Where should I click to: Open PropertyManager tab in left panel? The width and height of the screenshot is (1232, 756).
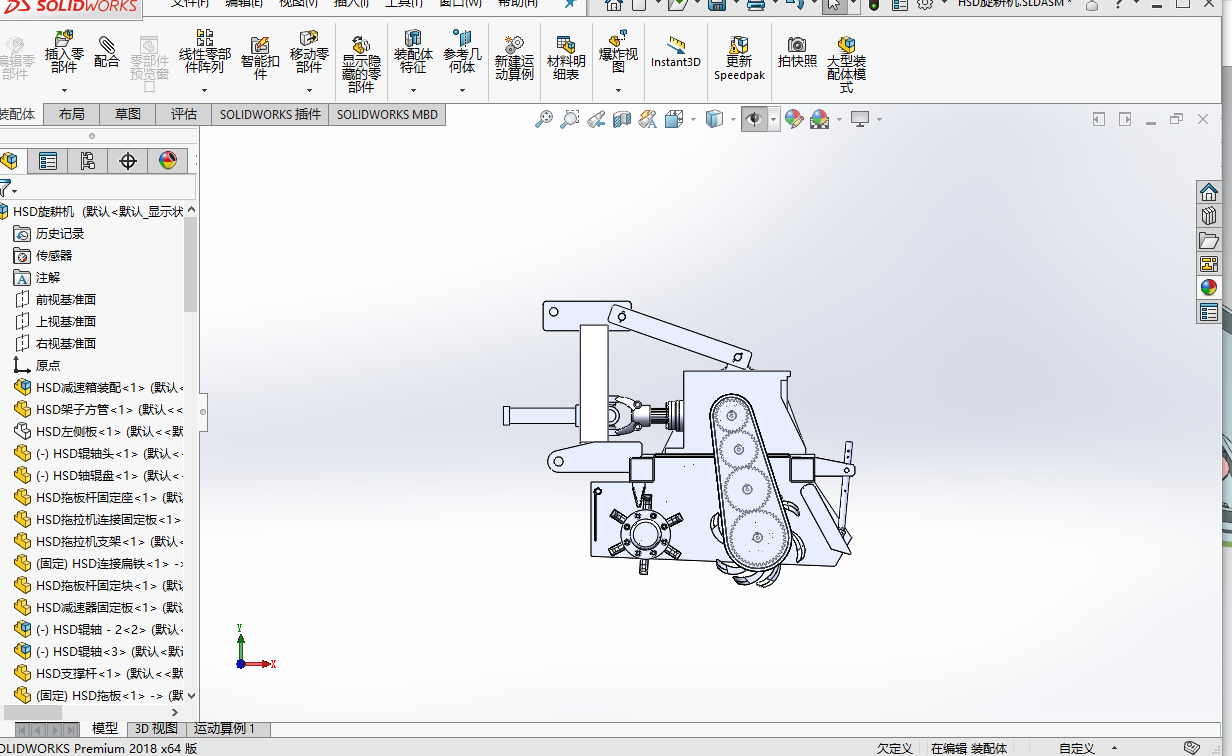coord(48,161)
